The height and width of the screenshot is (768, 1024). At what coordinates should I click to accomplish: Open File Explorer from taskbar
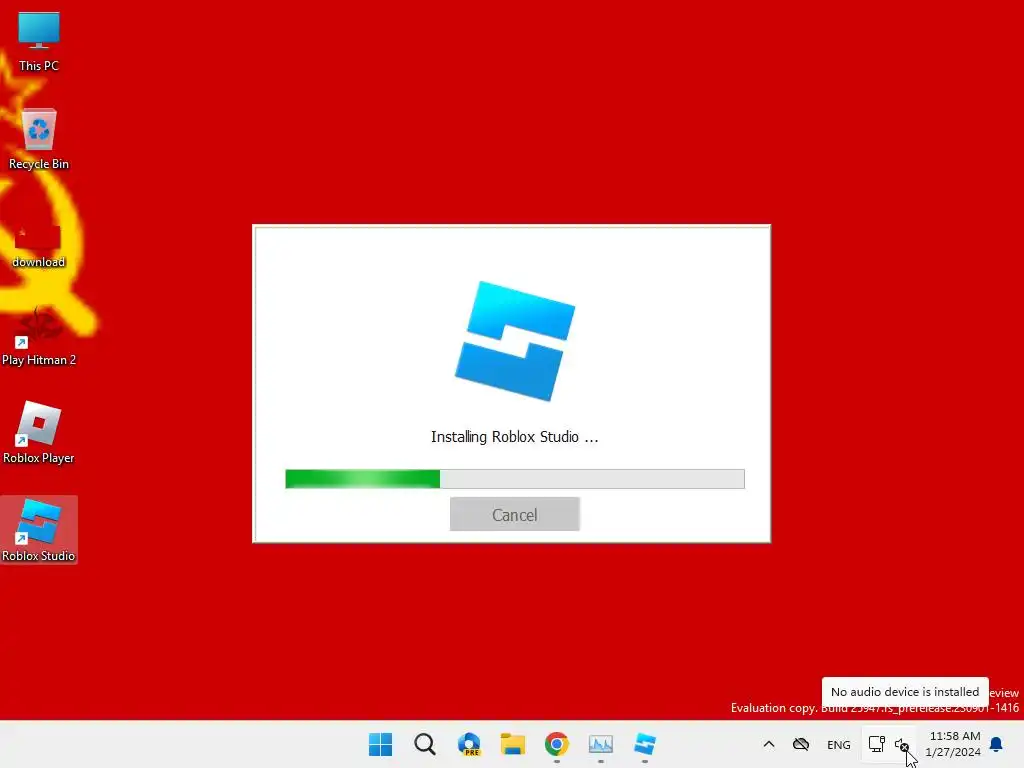click(513, 744)
